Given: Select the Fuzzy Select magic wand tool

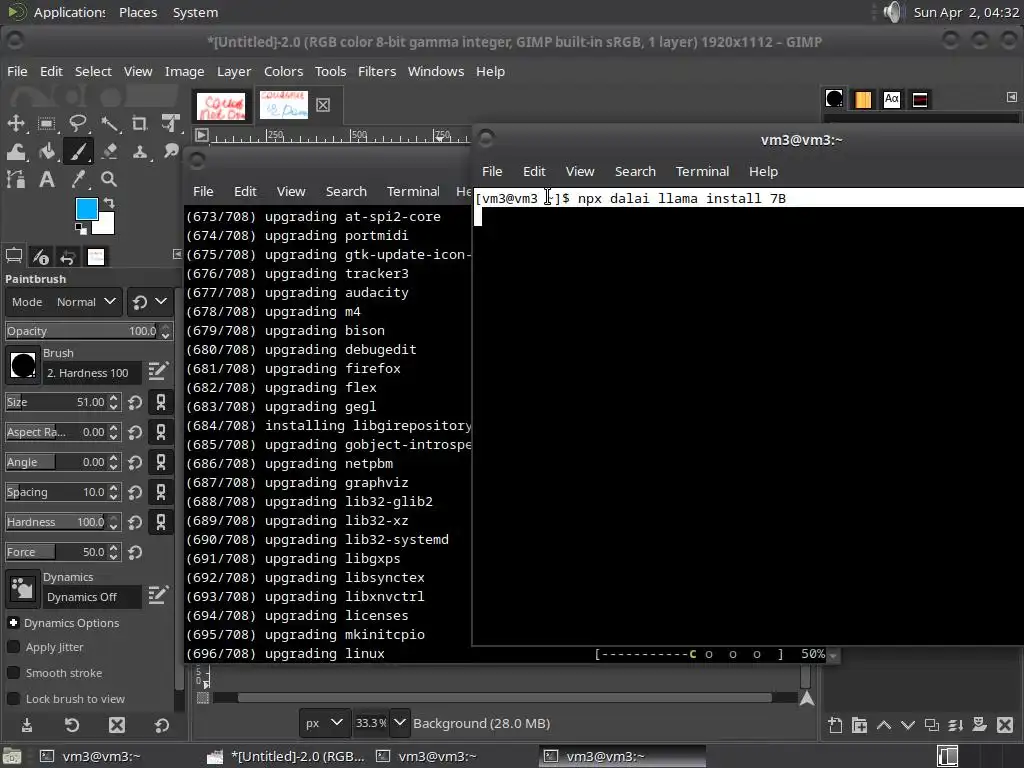Looking at the screenshot, I should point(109,123).
